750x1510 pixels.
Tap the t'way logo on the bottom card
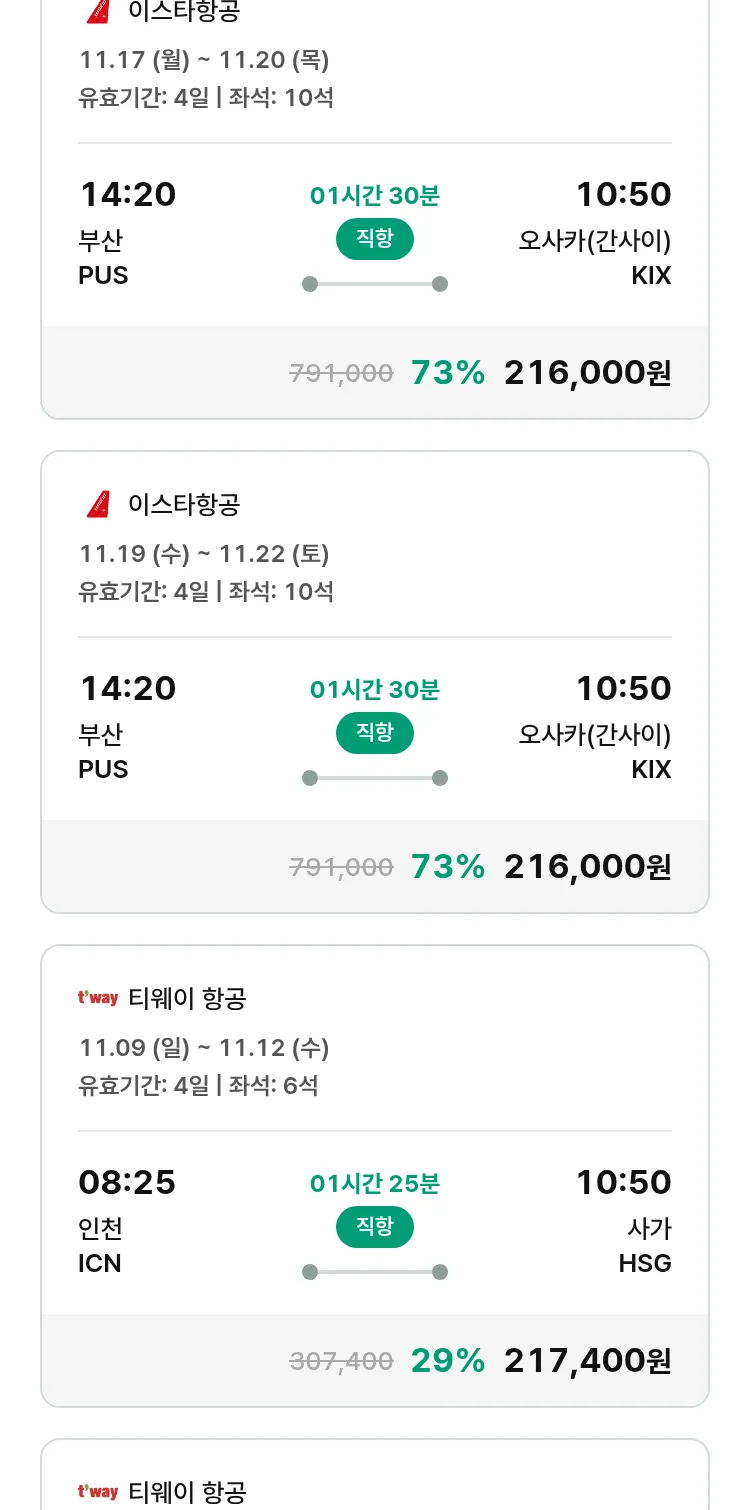(98, 1492)
